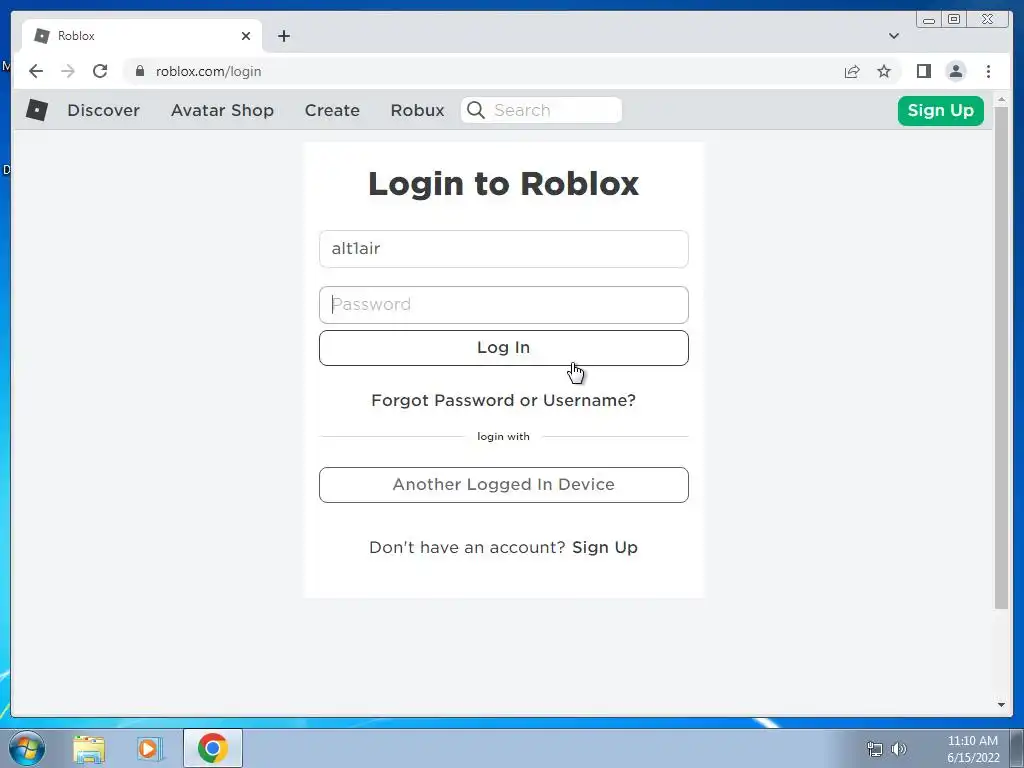Click the Log In button
Image resolution: width=1024 pixels, height=768 pixels.
pyautogui.click(x=504, y=347)
